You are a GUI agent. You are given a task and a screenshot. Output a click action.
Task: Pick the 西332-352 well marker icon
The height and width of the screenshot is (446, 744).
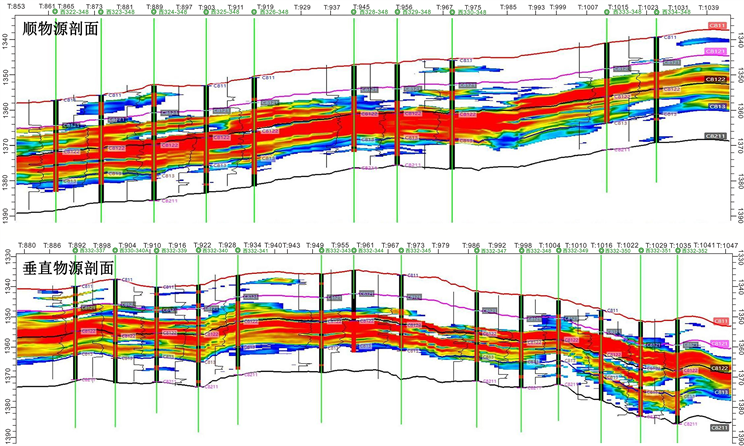(676, 251)
